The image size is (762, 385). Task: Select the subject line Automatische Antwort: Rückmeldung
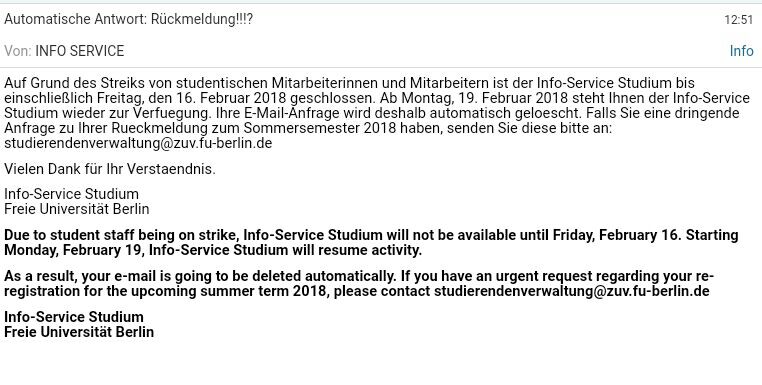pyautogui.click(x=129, y=19)
